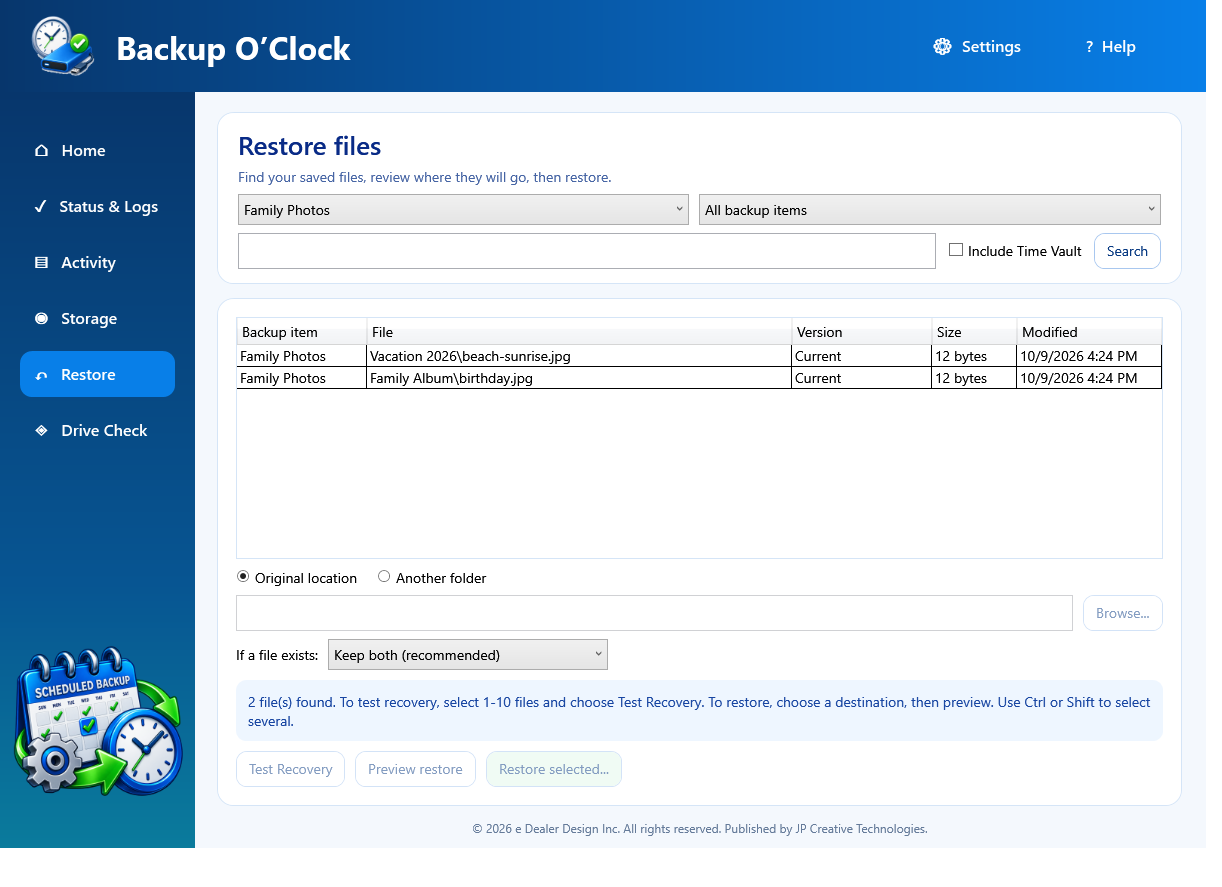Open Status & Logs section

coord(97,207)
